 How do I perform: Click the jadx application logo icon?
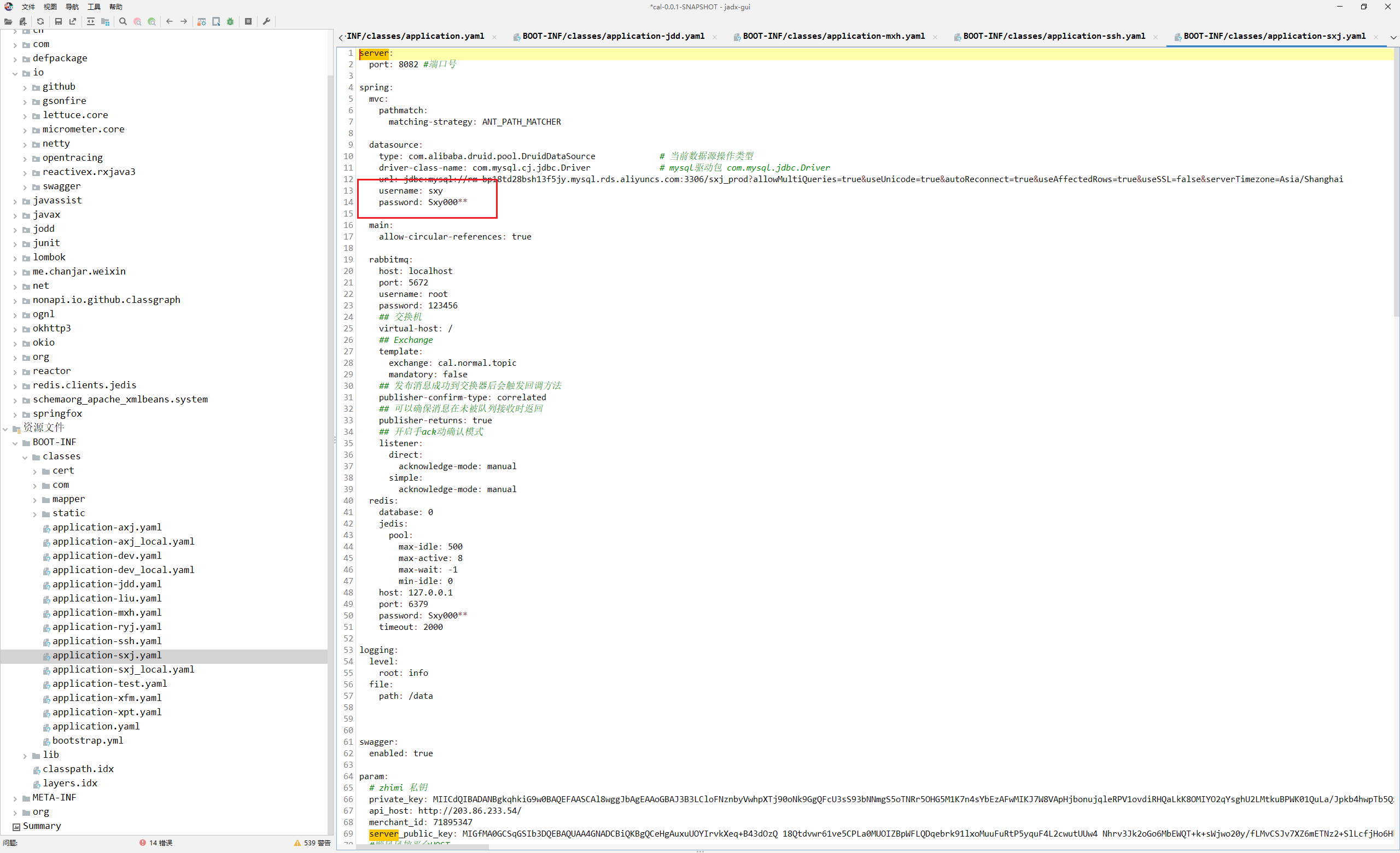point(9,6)
